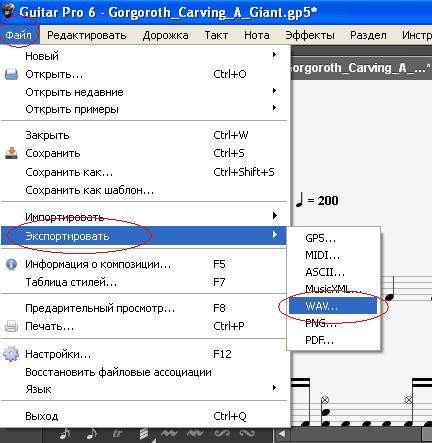This screenshot has width=432, height=443.
Task: Click the blue info icon for Информация о композиции
Action: pos(11,264)
